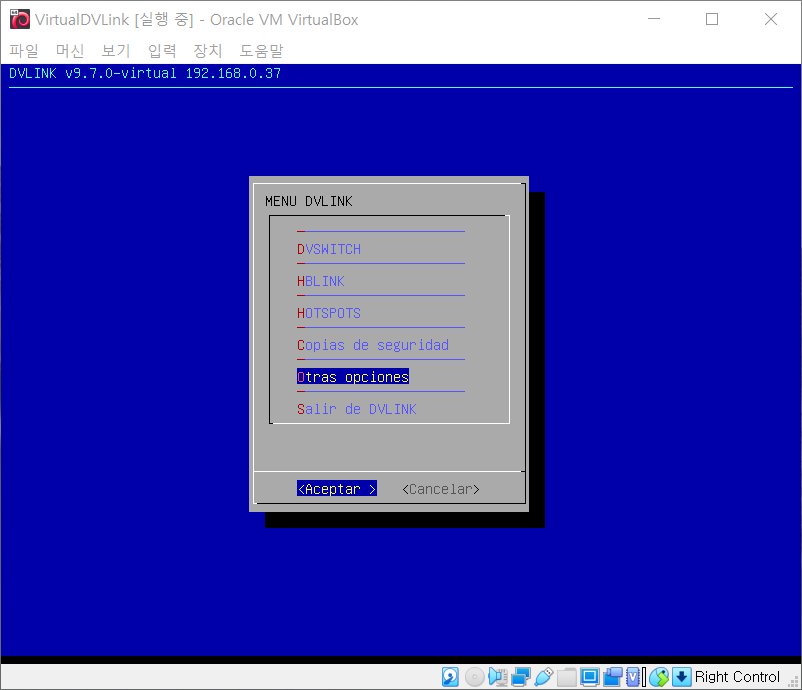Click the Right Control host key label

(x=737, y=677)
